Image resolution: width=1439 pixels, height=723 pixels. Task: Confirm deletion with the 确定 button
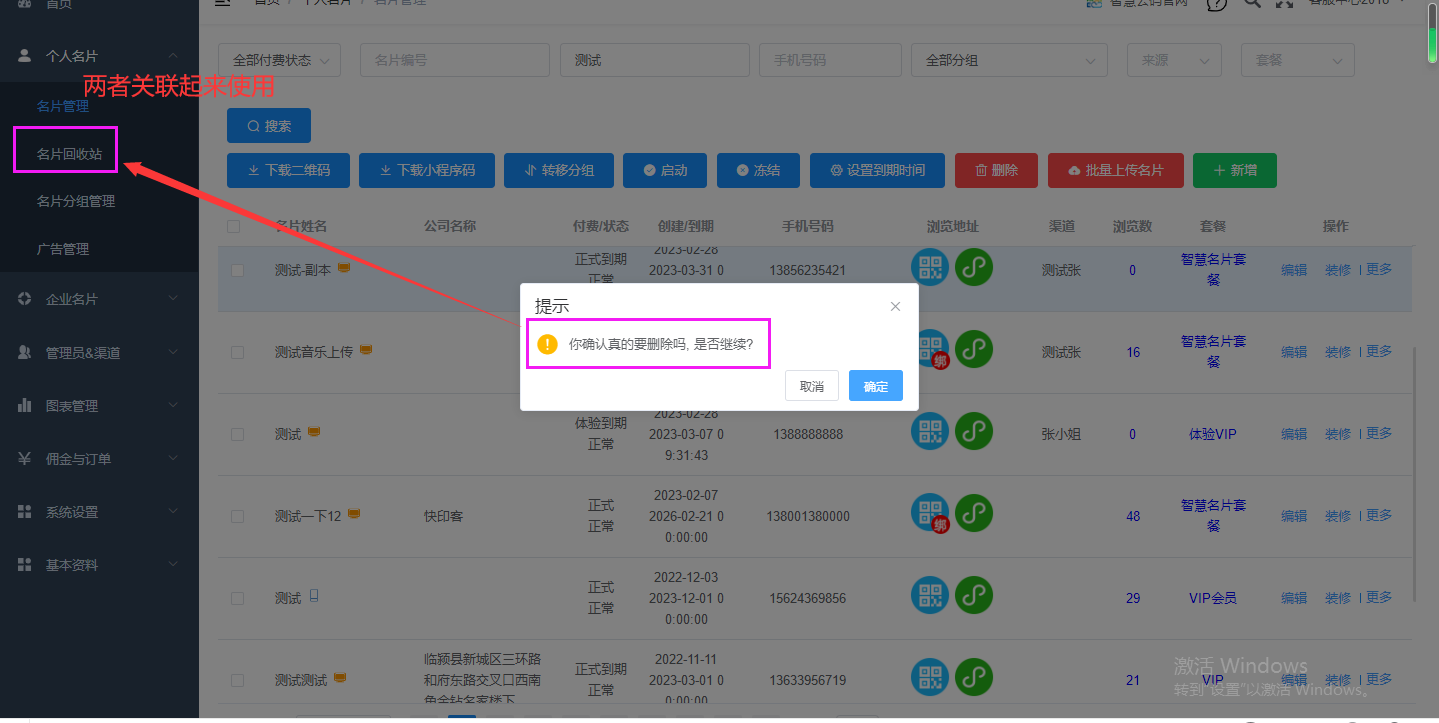pos(875,386)
